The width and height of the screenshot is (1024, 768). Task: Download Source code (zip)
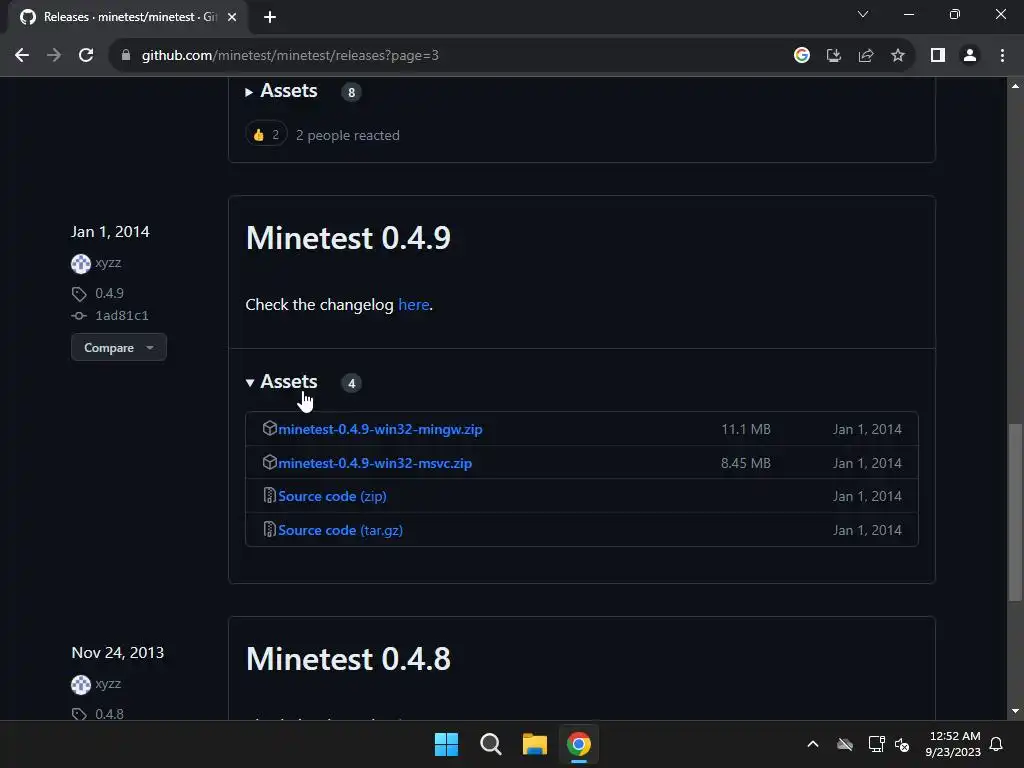(x=332, y=496)
